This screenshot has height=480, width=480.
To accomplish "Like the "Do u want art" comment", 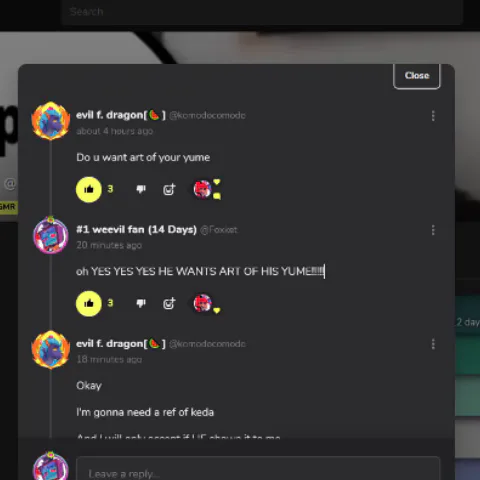I will pyautogui.click(x=89, y=189).
